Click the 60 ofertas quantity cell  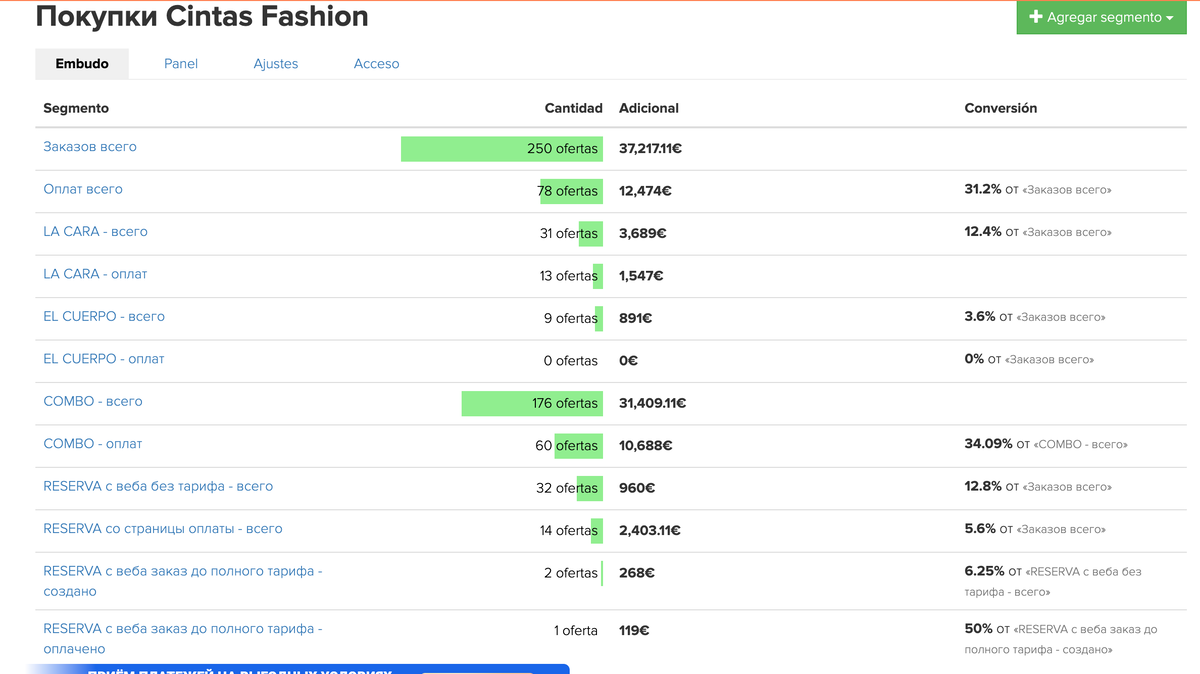tap(567, 446)
